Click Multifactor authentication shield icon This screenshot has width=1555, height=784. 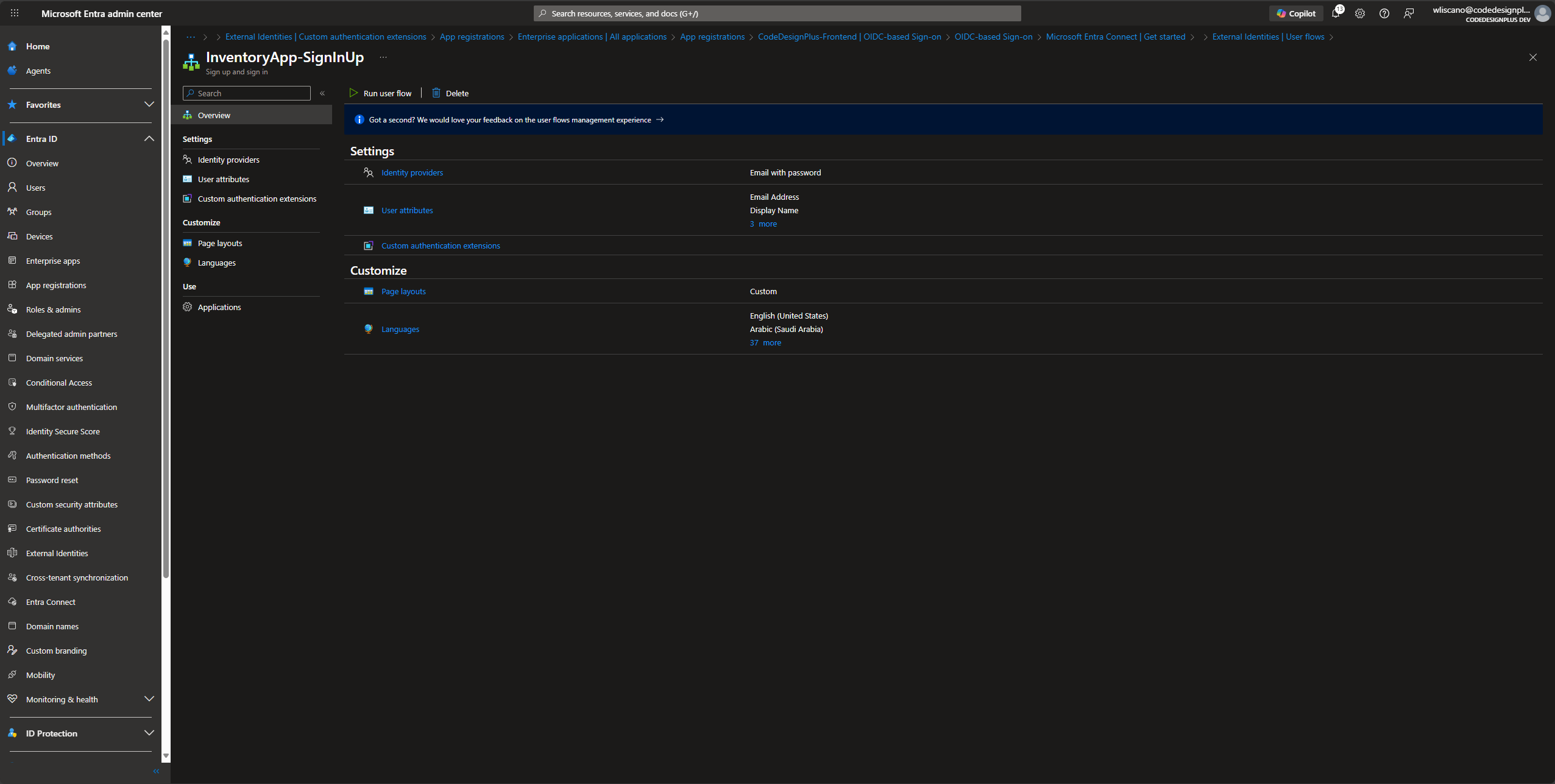tap(12, 406)
